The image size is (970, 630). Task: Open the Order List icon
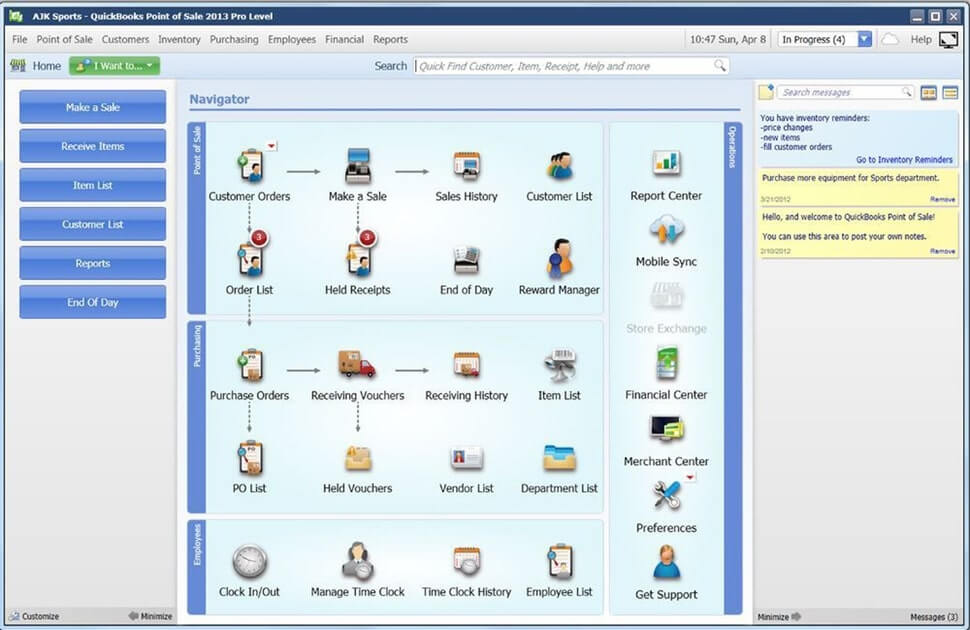click(x=251, y=259)
